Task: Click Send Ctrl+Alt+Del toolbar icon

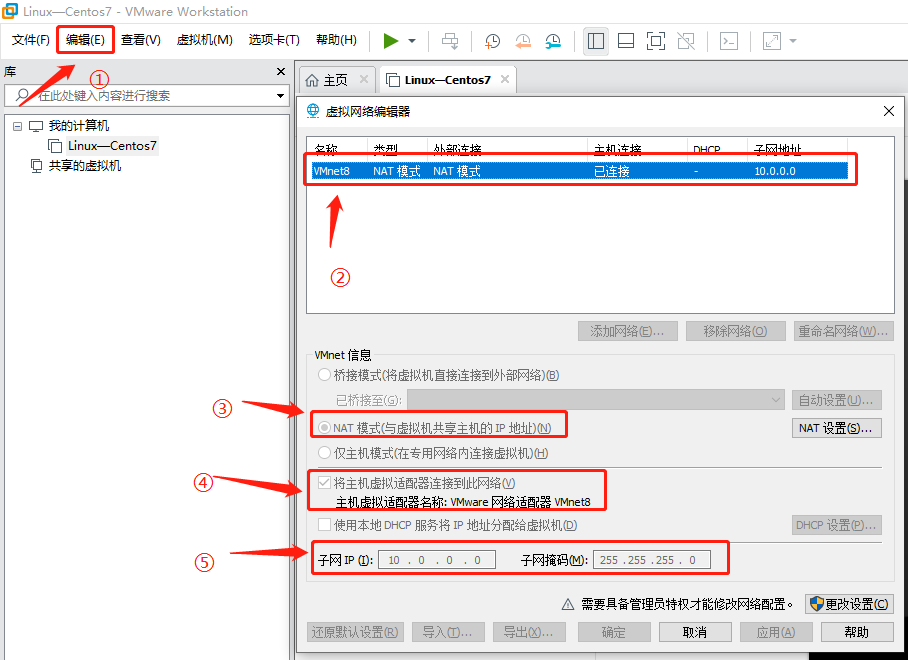Action: pyautogui.click(x=450, y=41)
